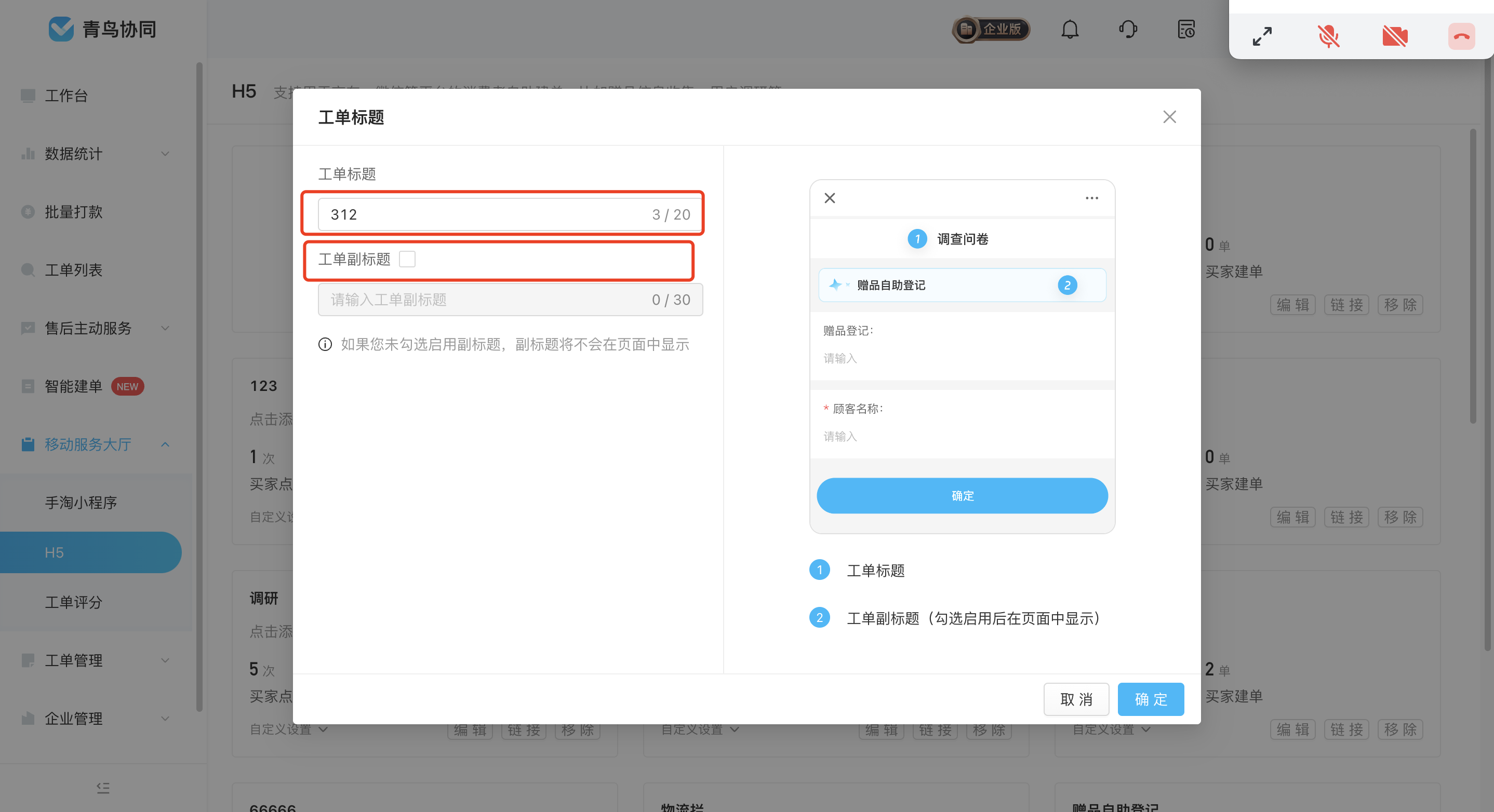
Task: Expand the call window to fullscreen
Action: [1262, 36]
